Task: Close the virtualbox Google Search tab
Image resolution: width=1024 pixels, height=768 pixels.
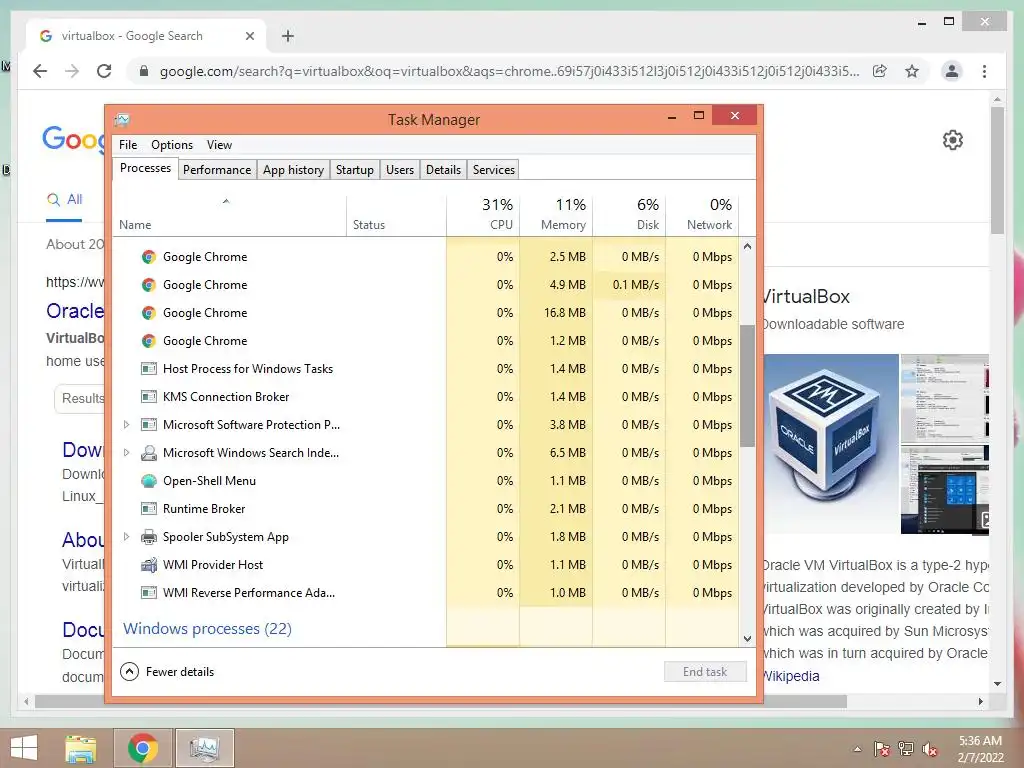Action: tap(249, 36)
